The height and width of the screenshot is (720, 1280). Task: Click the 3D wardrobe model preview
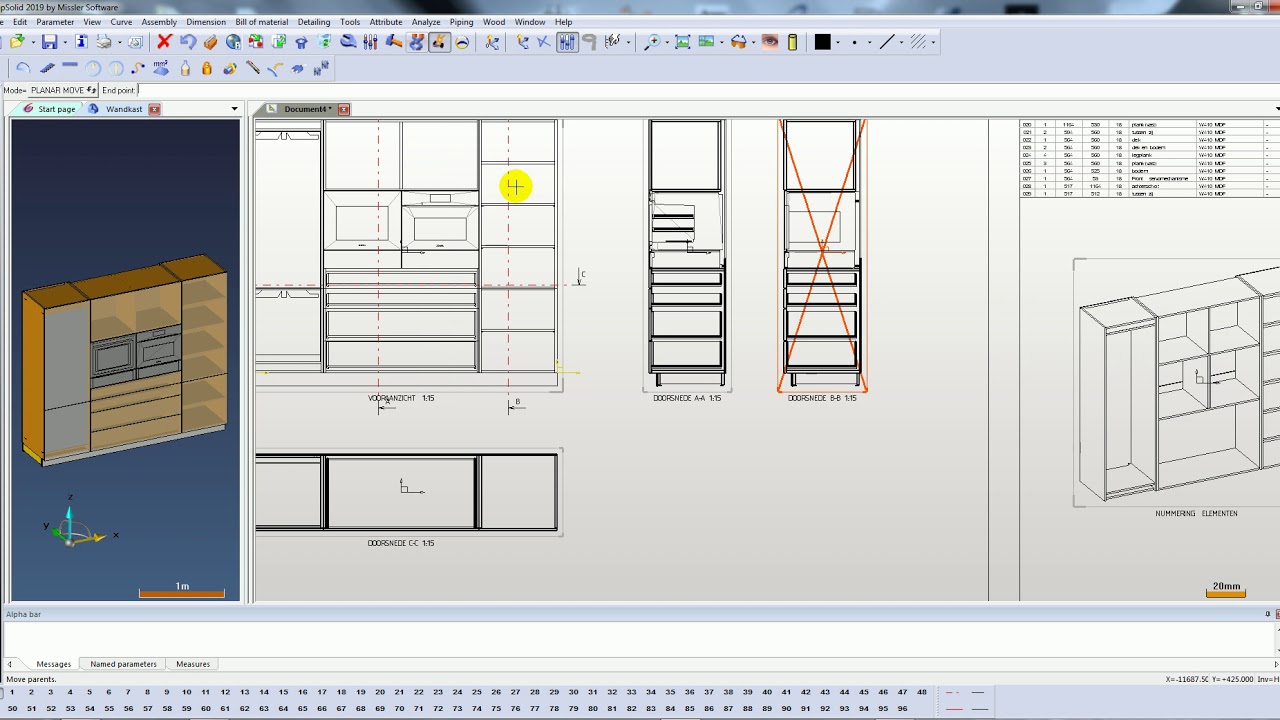[126, 360]
